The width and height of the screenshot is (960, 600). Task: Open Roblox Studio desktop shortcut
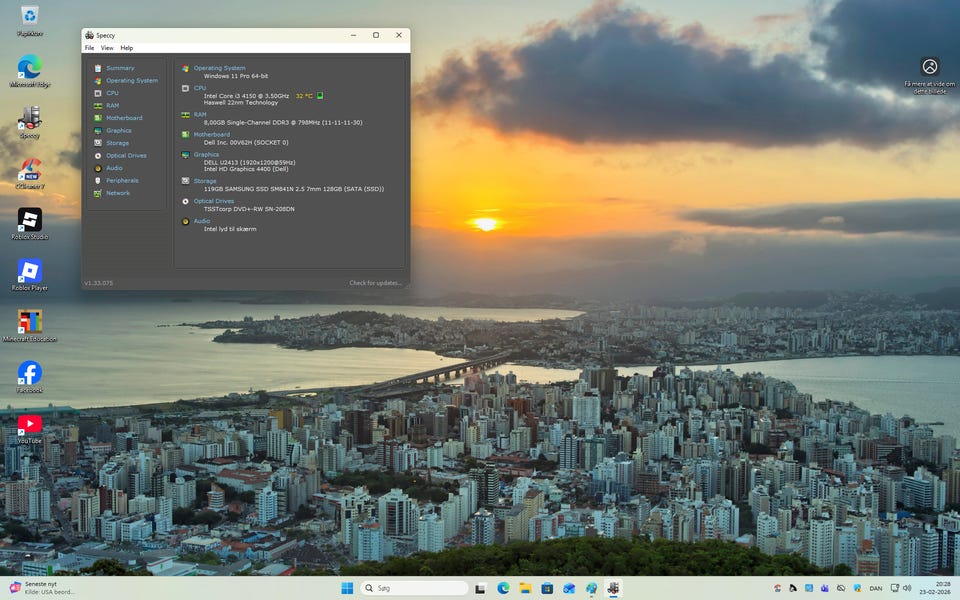click(30, 220)
